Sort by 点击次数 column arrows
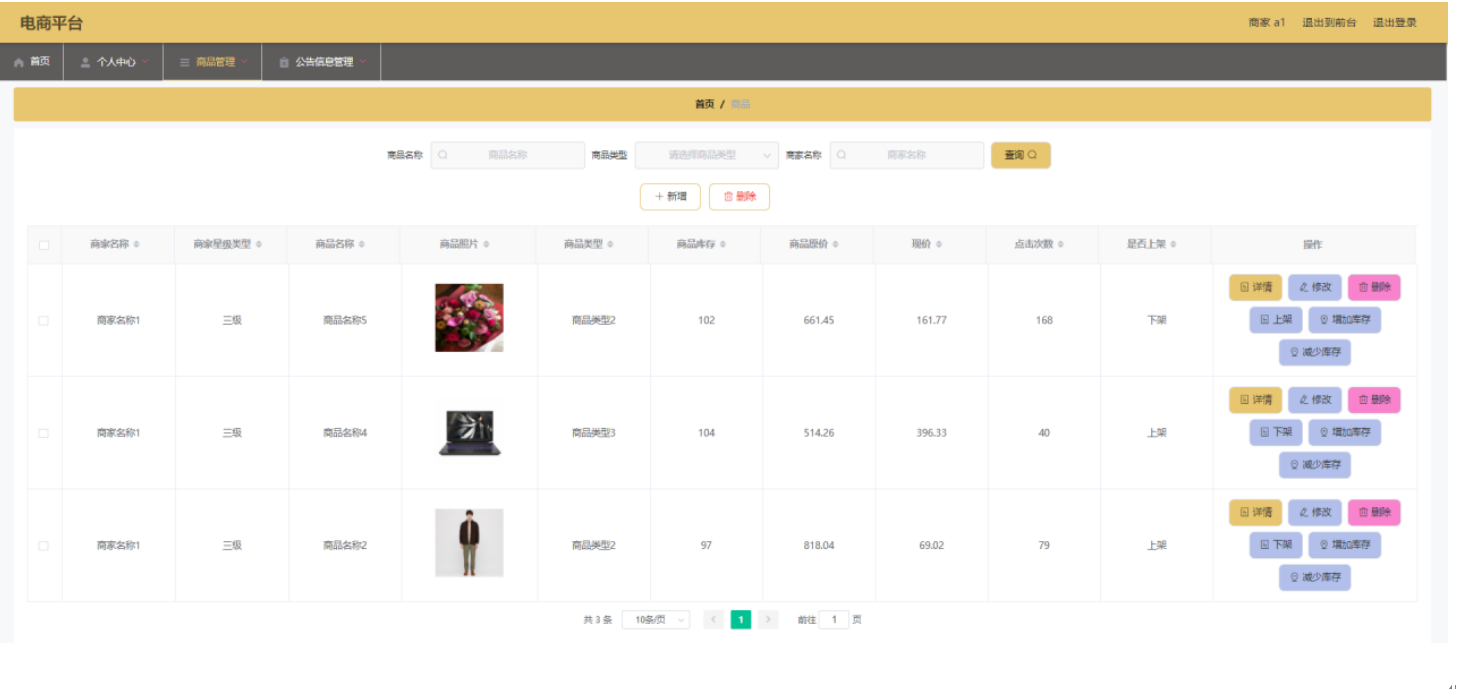 pyautogui.click(x=1061, y=245)
